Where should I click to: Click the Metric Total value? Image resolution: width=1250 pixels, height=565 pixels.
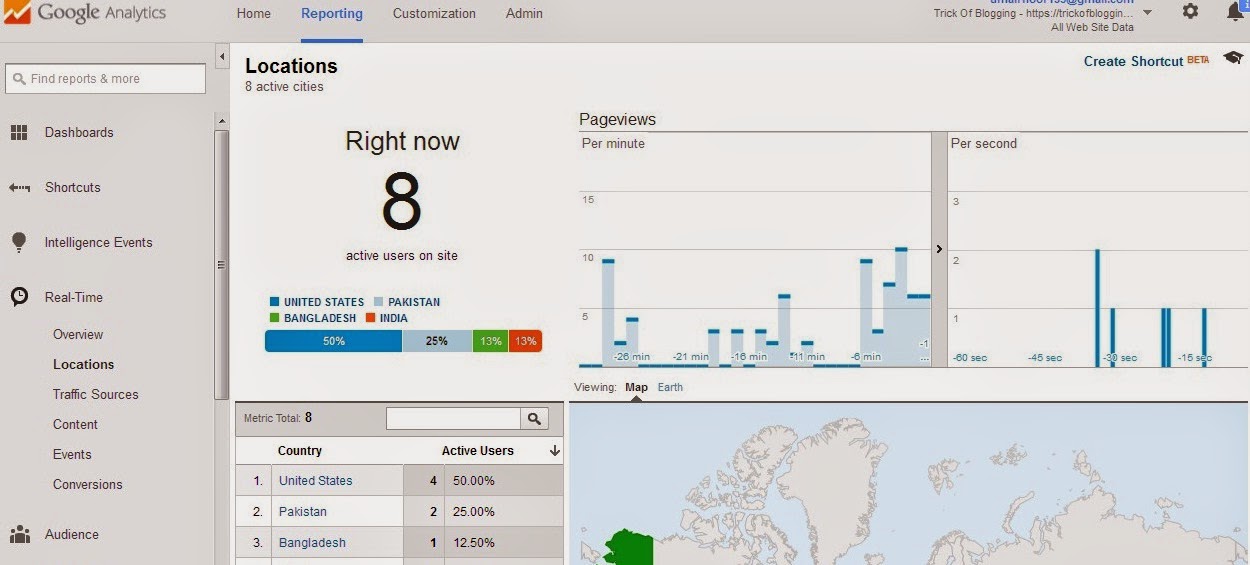click(308, 418)
